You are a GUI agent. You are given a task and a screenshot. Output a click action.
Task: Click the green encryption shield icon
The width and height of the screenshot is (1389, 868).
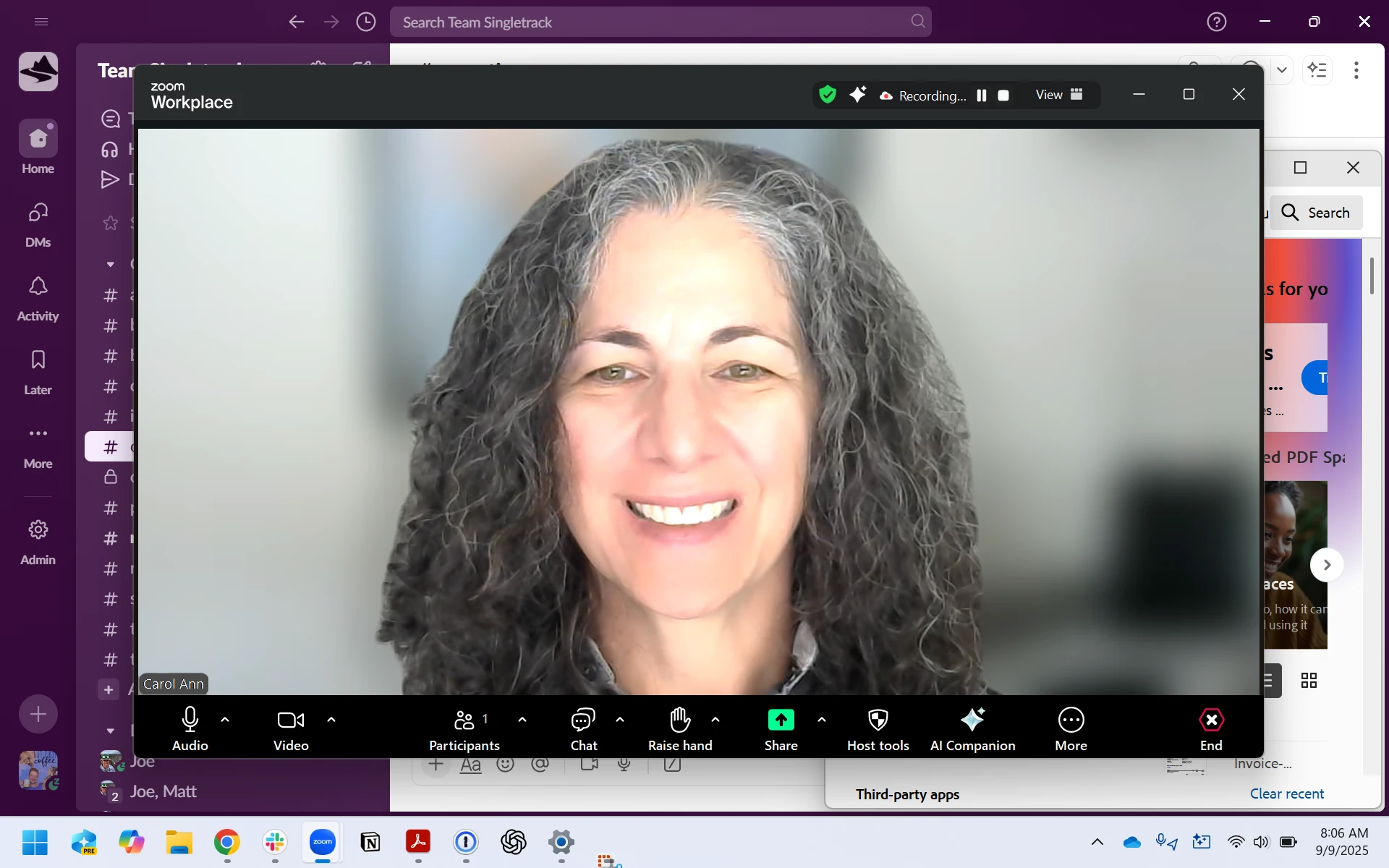828,95
